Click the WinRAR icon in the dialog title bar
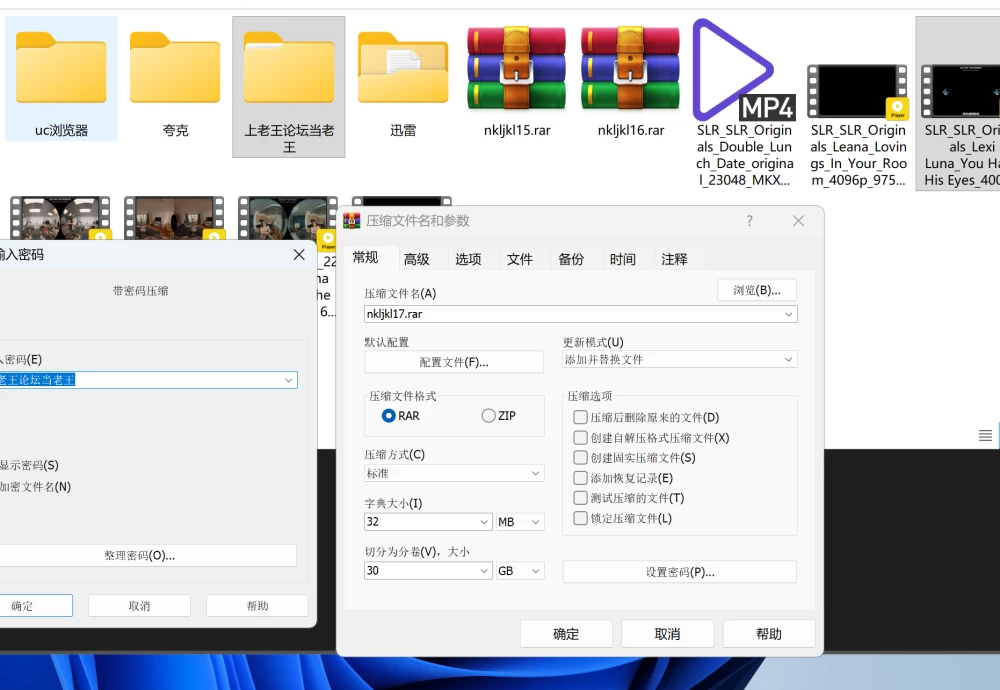 [352, 221]
